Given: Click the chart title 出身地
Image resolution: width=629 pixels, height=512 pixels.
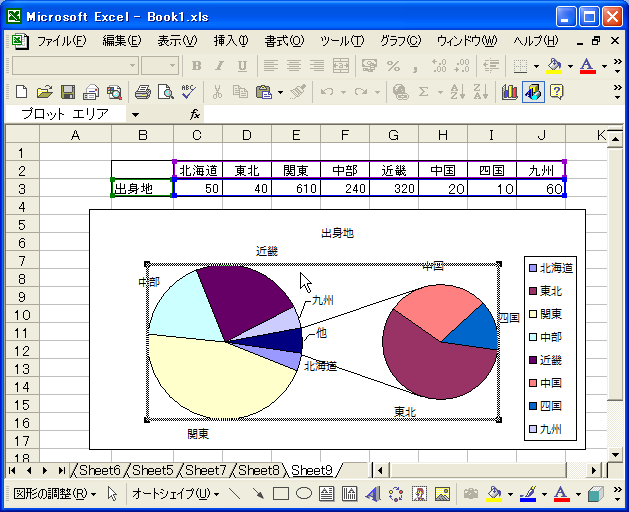Looking at the screenshot, I should [337, 233].
